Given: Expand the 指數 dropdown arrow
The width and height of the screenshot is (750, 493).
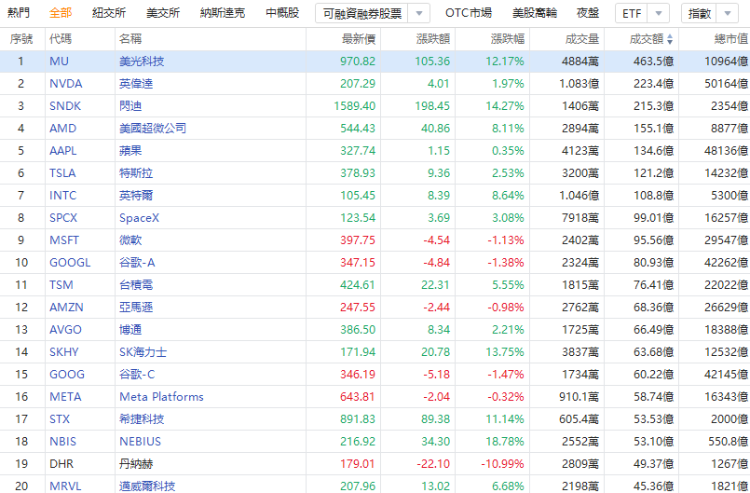Looking at the screenshot, I should (x=728, y=13).
